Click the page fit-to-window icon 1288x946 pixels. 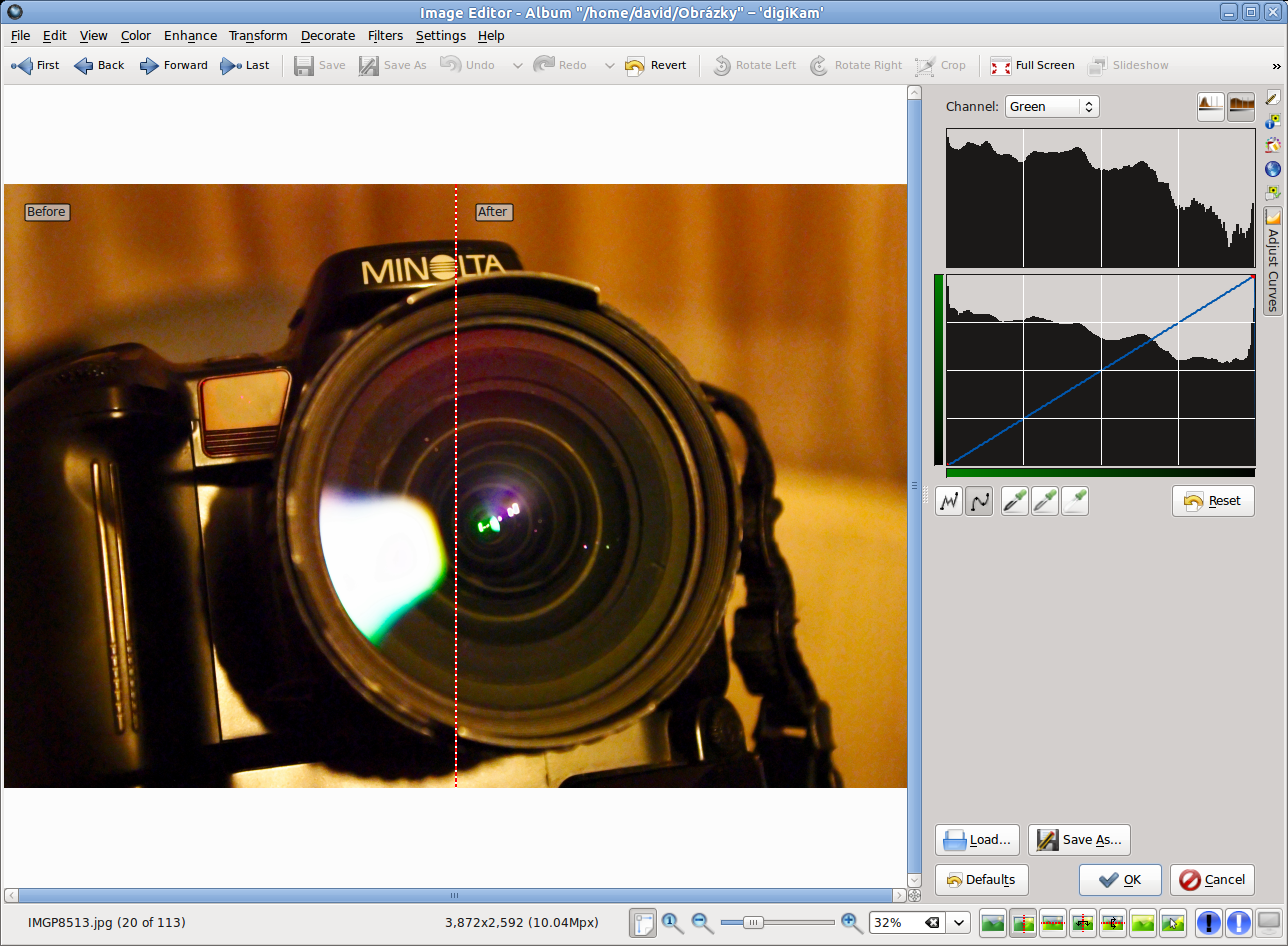pos(643,922)
